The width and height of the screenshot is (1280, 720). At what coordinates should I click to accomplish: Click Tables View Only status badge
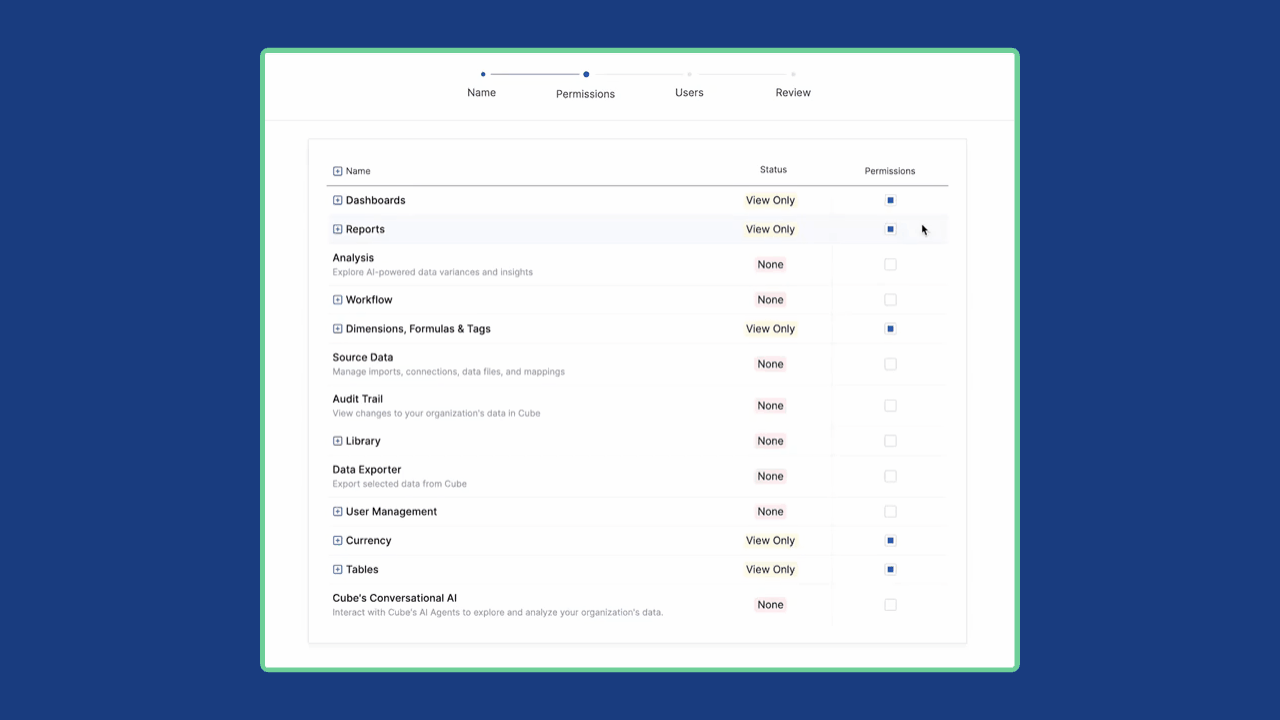point(770,570)
